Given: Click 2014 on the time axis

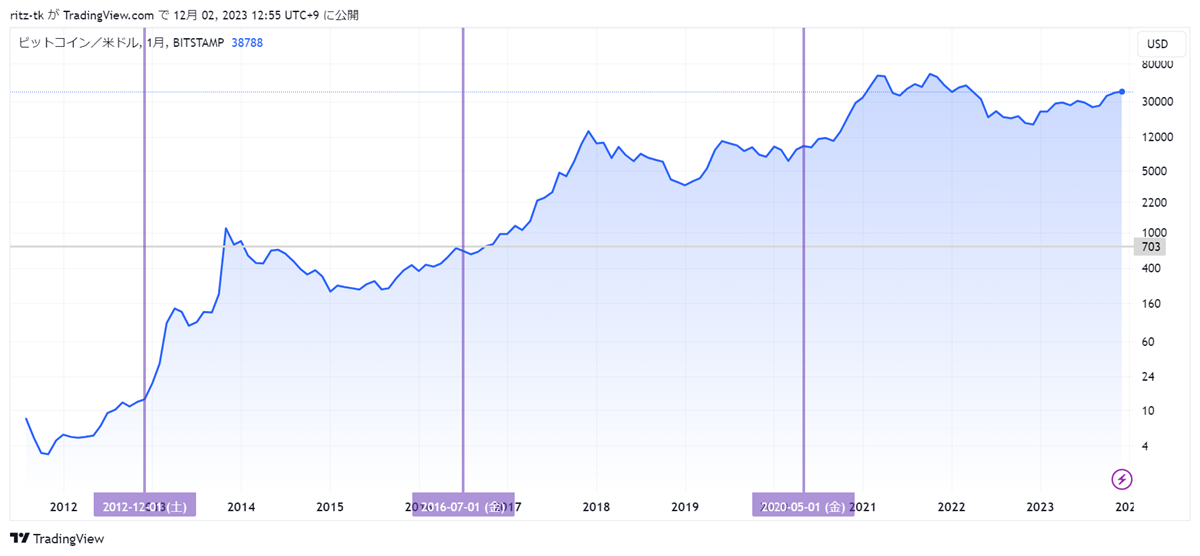Looking at the screenshot, I should pyautogui.click(x=241, y=507).
